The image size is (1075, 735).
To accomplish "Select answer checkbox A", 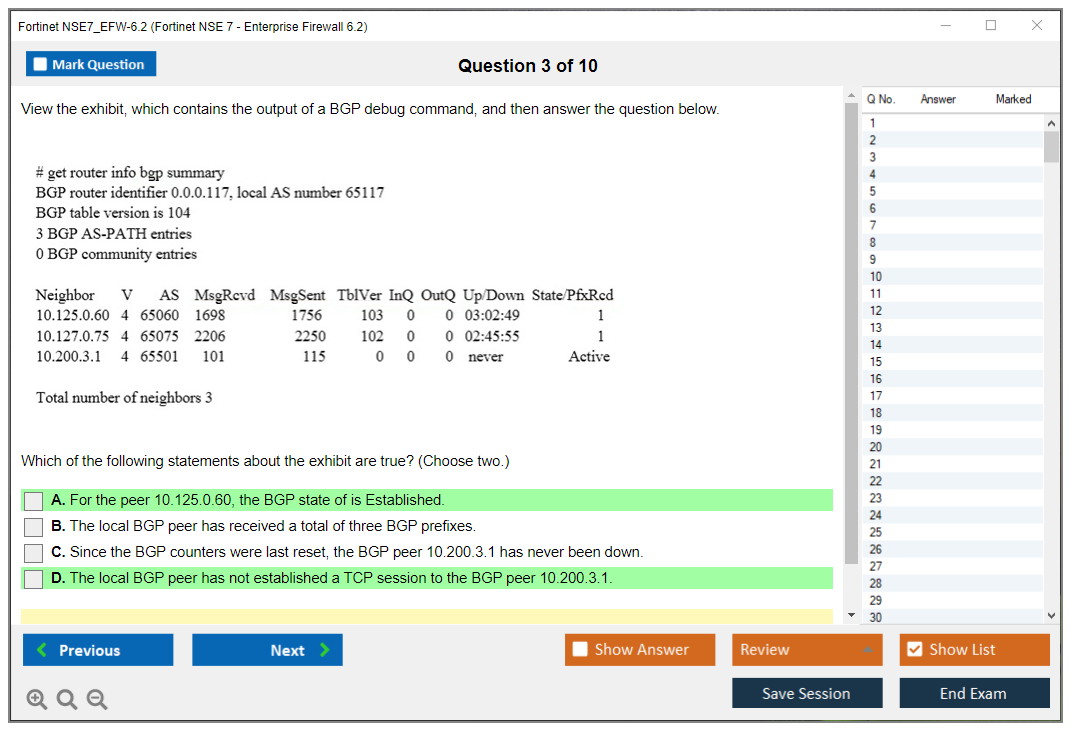I will coord(33,501).
